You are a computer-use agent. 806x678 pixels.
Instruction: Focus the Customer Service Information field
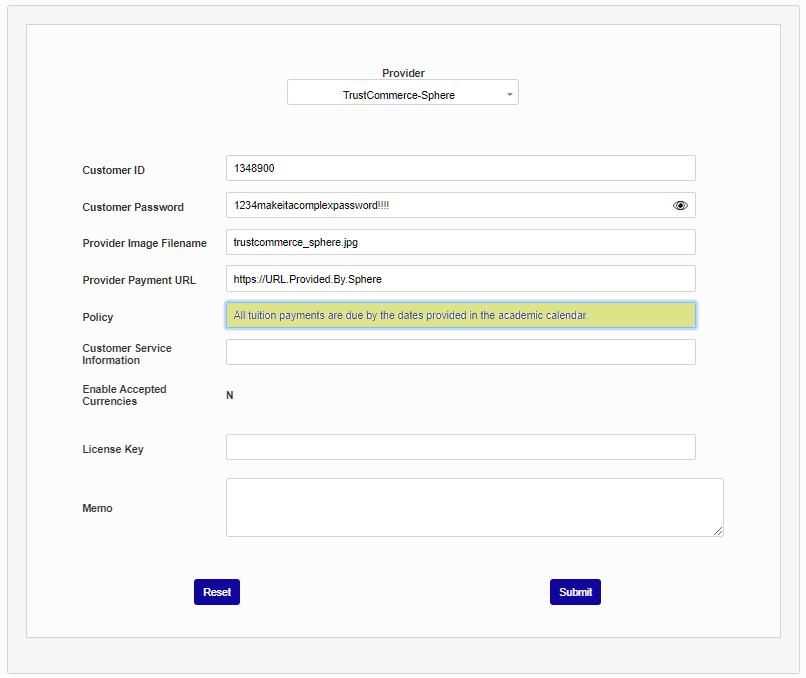click(460, 352)
